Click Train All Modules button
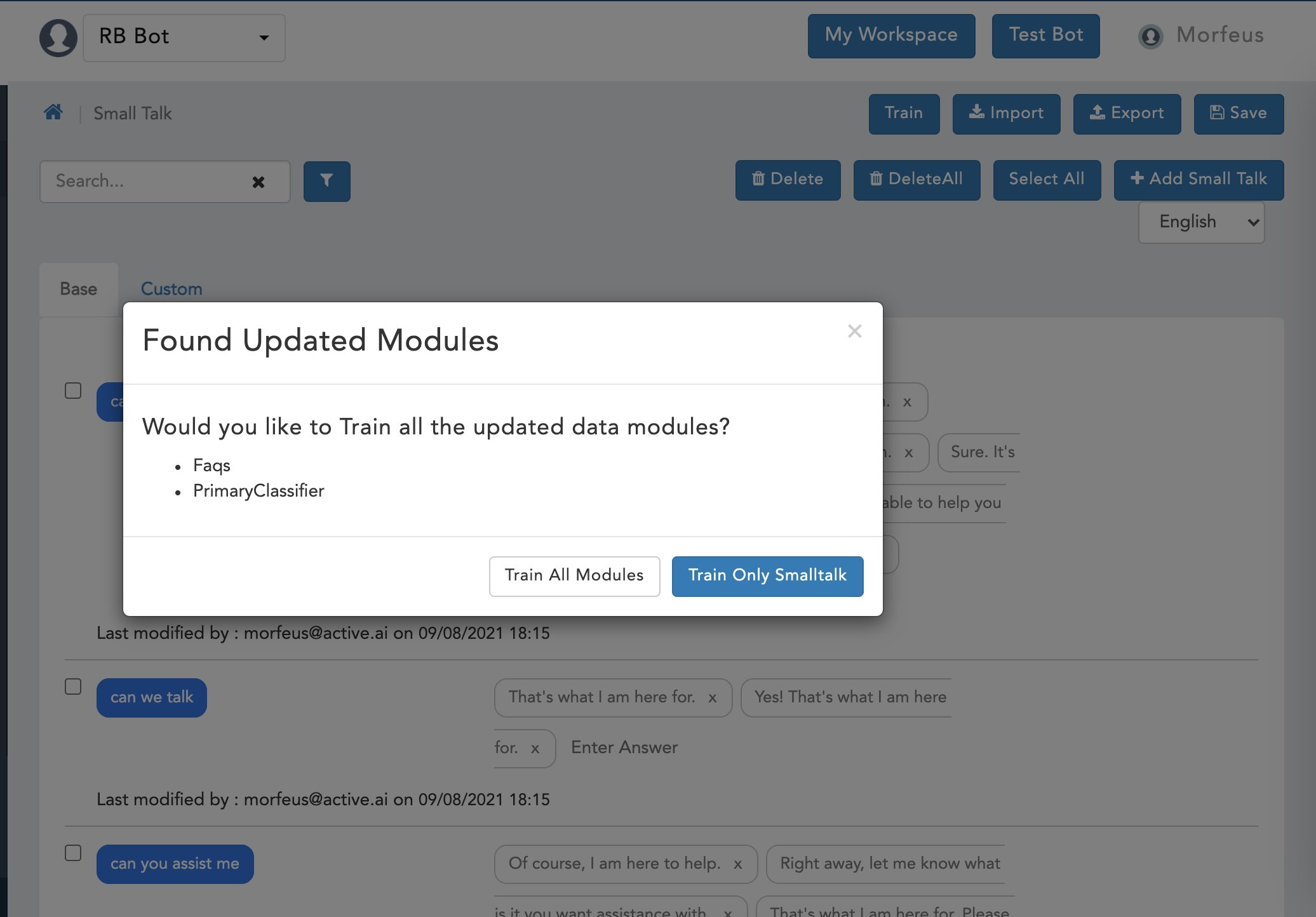This screenshot has width=1316, height=917. tap(573, 576)
